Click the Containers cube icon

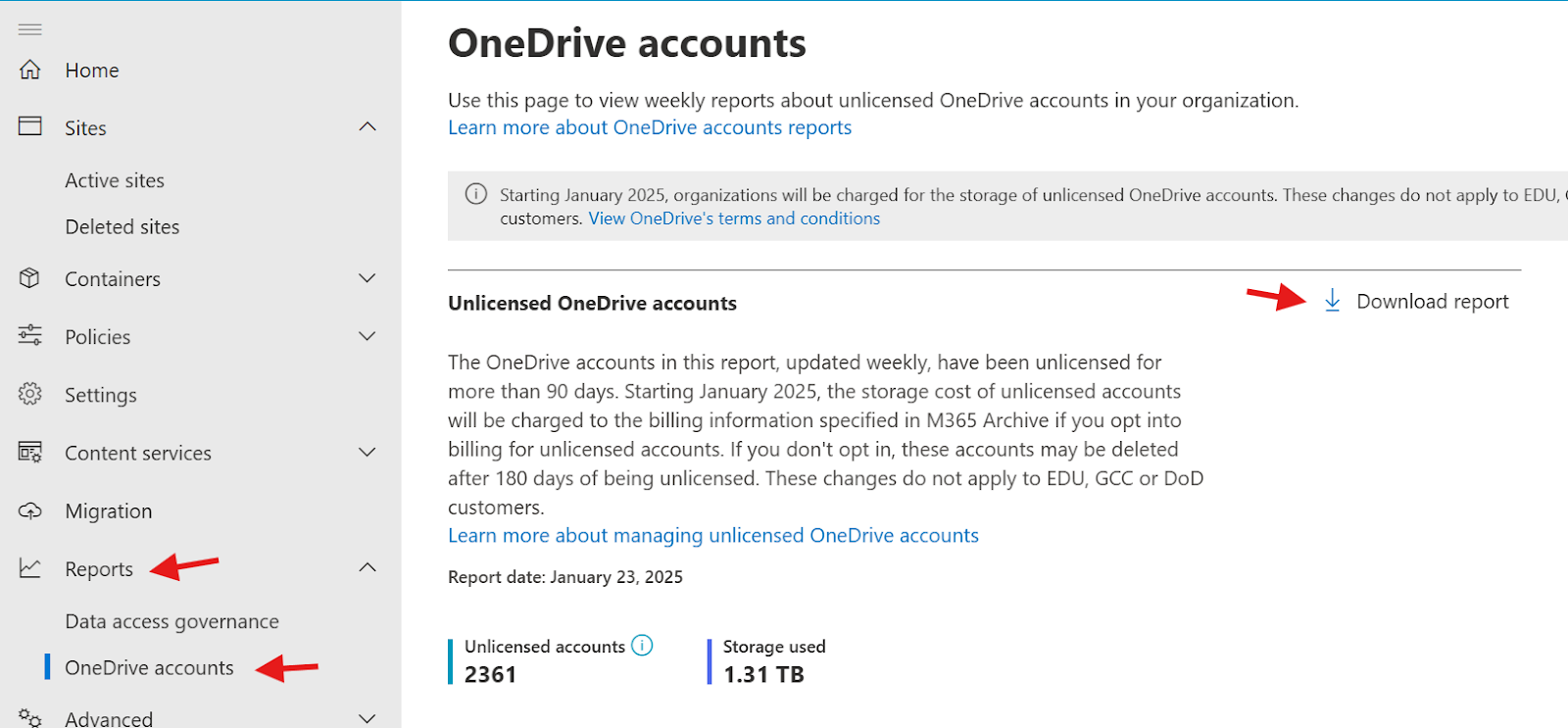coord(30,278)
